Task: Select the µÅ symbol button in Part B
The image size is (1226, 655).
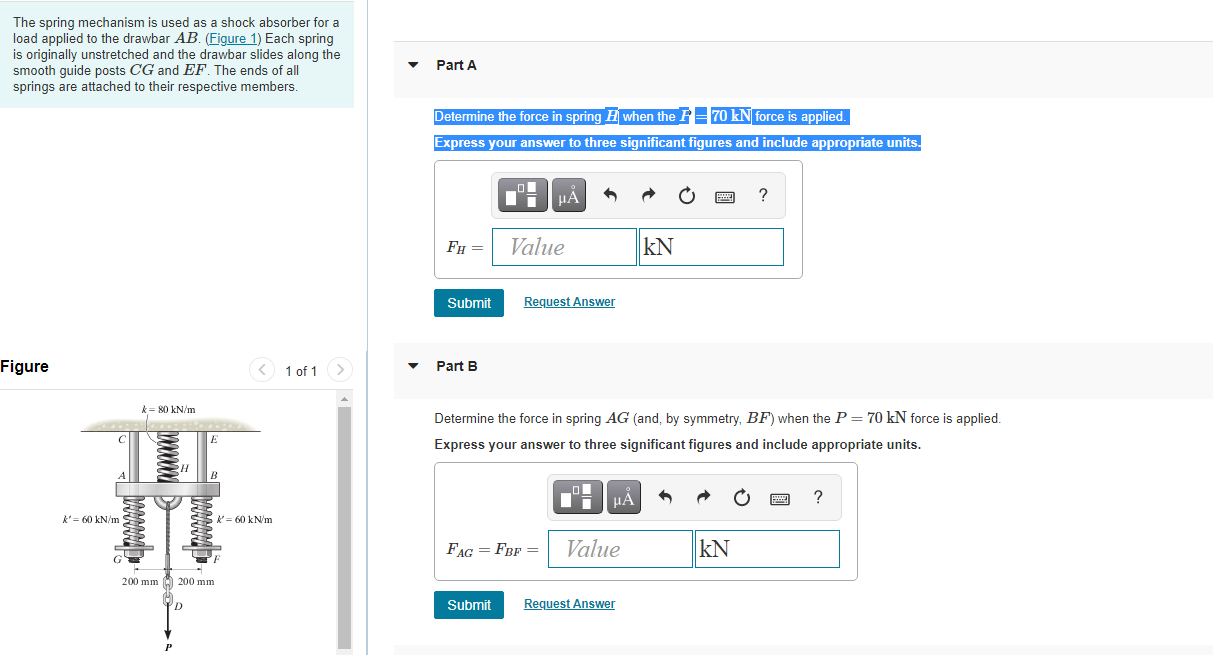Action: [x=625, y=497]
